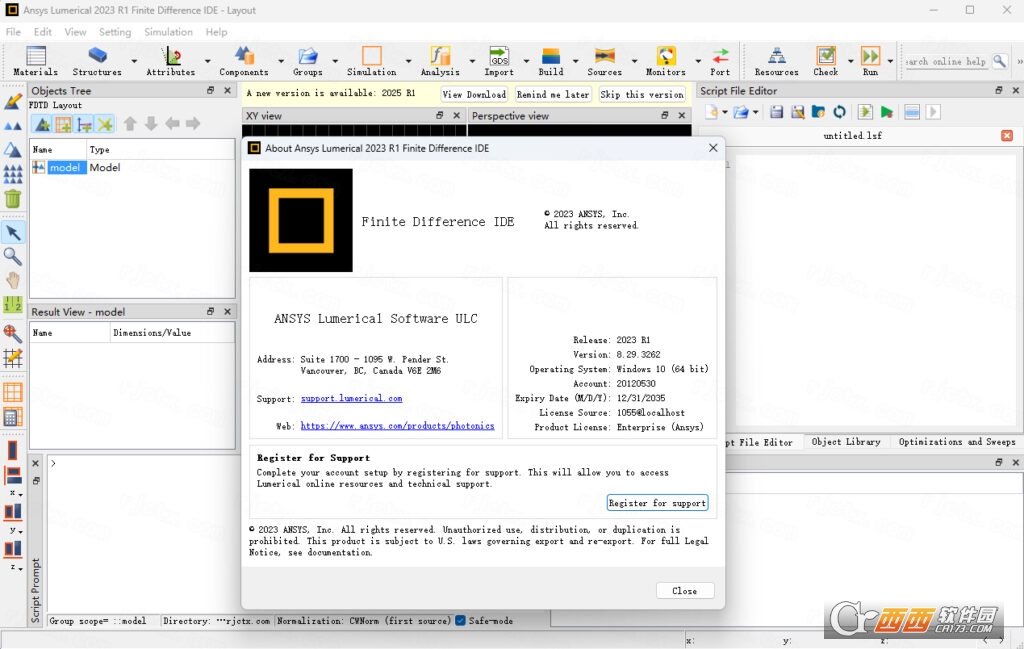
Task: Click the Structures blue block icon
Action: pyautogui.click(x=97, y=55)
